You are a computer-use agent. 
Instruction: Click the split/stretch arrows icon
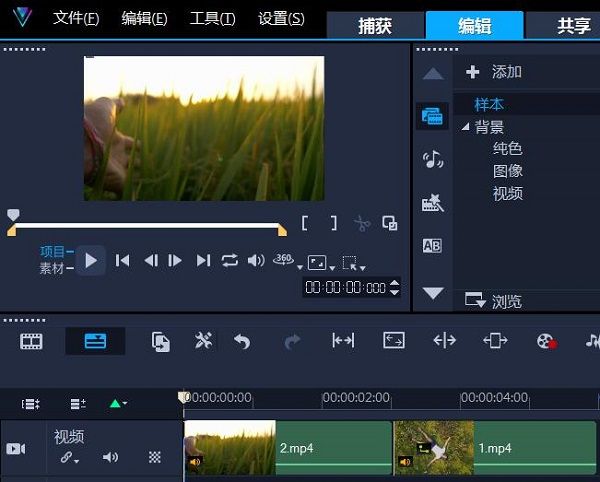click(444, 340)
